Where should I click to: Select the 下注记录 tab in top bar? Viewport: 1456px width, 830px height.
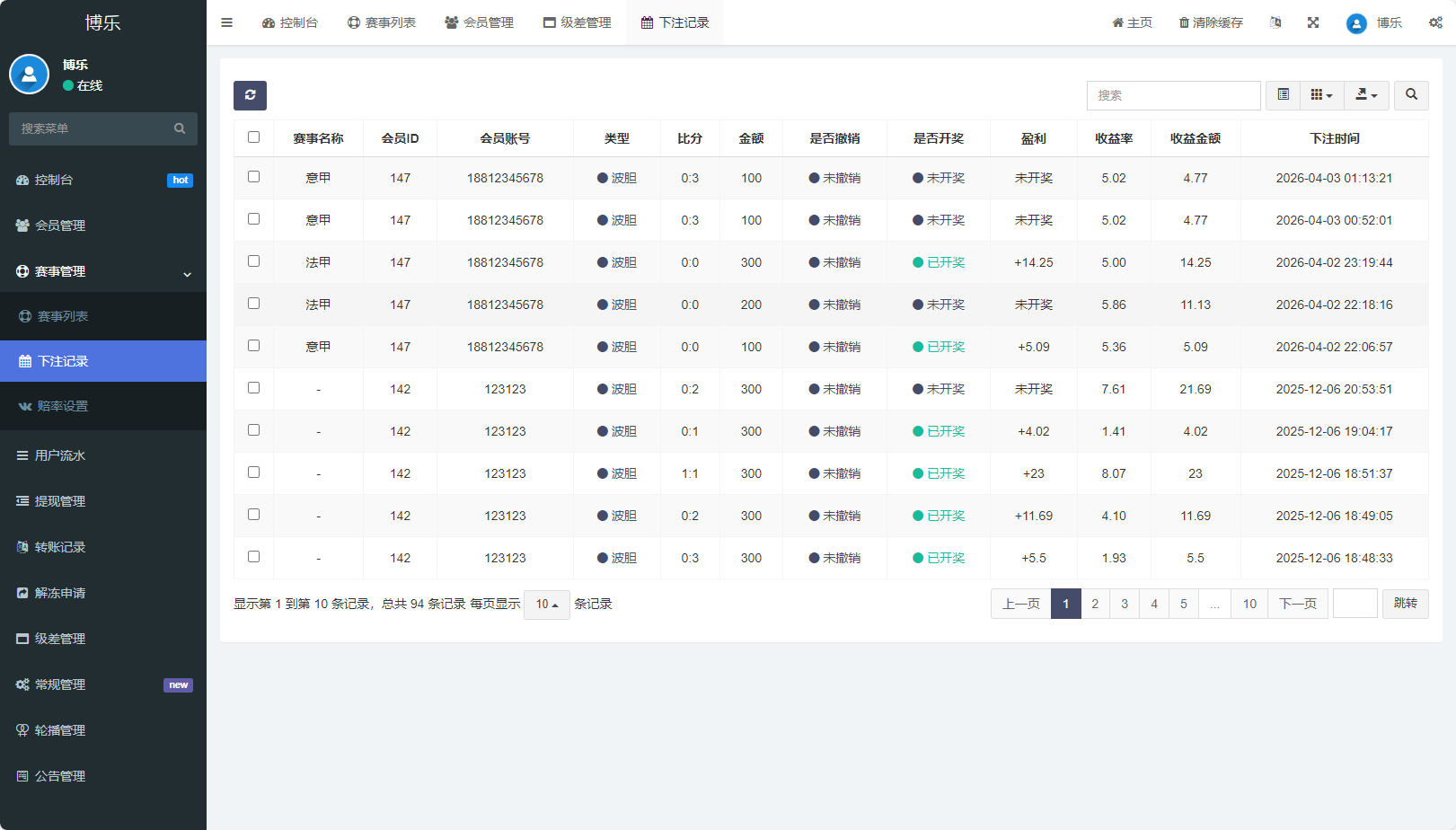675,22
